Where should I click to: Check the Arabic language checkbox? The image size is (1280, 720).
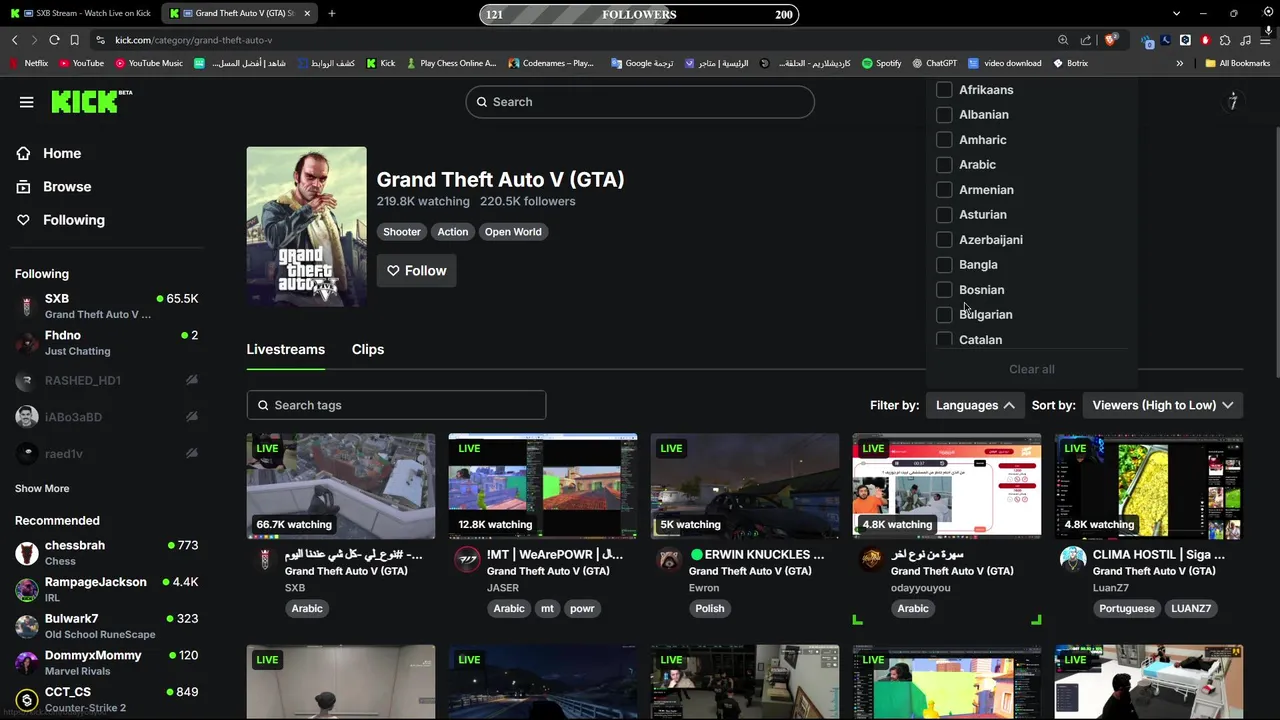pyautogui.click(x=944, y=165)
